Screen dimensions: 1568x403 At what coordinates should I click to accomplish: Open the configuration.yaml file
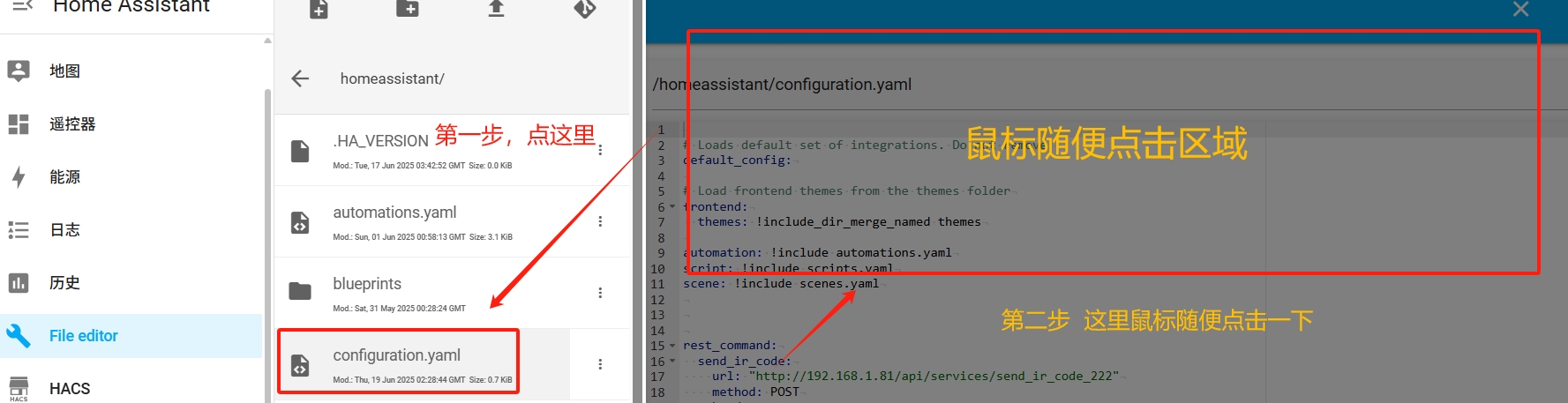[x=396, y=355]
